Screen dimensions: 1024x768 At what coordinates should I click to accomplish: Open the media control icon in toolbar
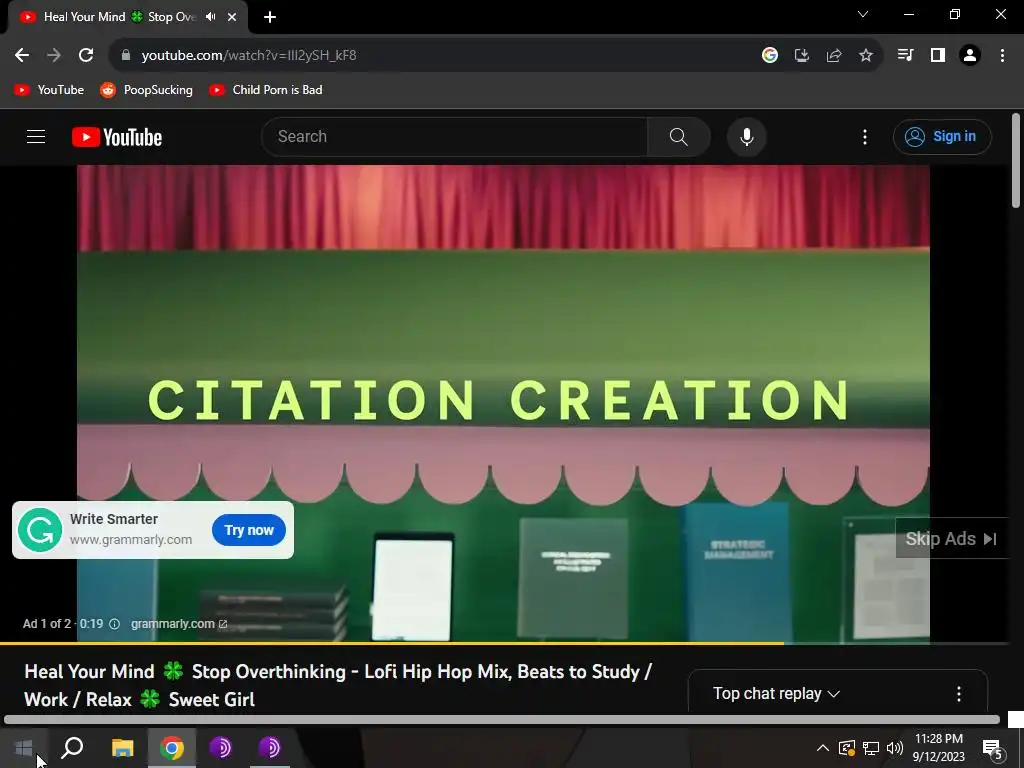tap(905, 56)
